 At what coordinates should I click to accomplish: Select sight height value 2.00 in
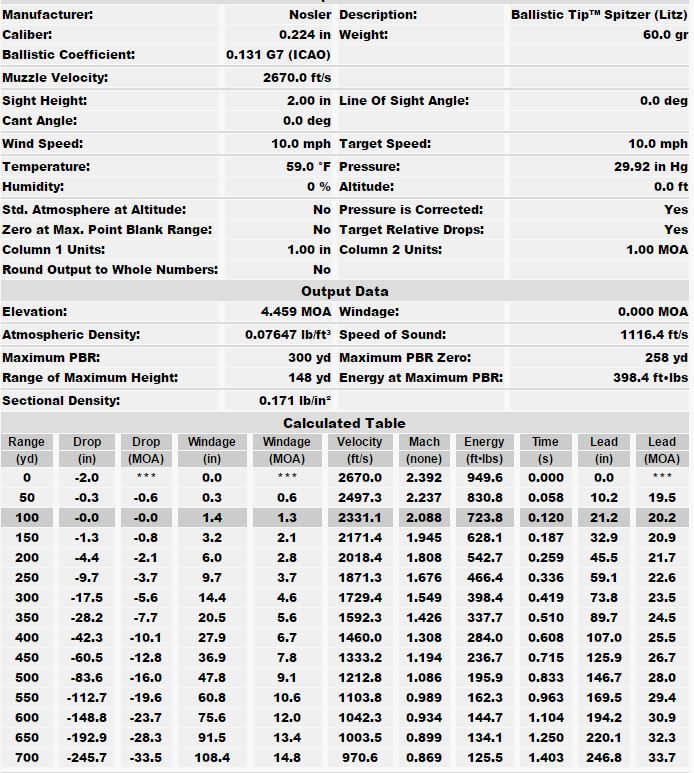[x=309, y=101]
